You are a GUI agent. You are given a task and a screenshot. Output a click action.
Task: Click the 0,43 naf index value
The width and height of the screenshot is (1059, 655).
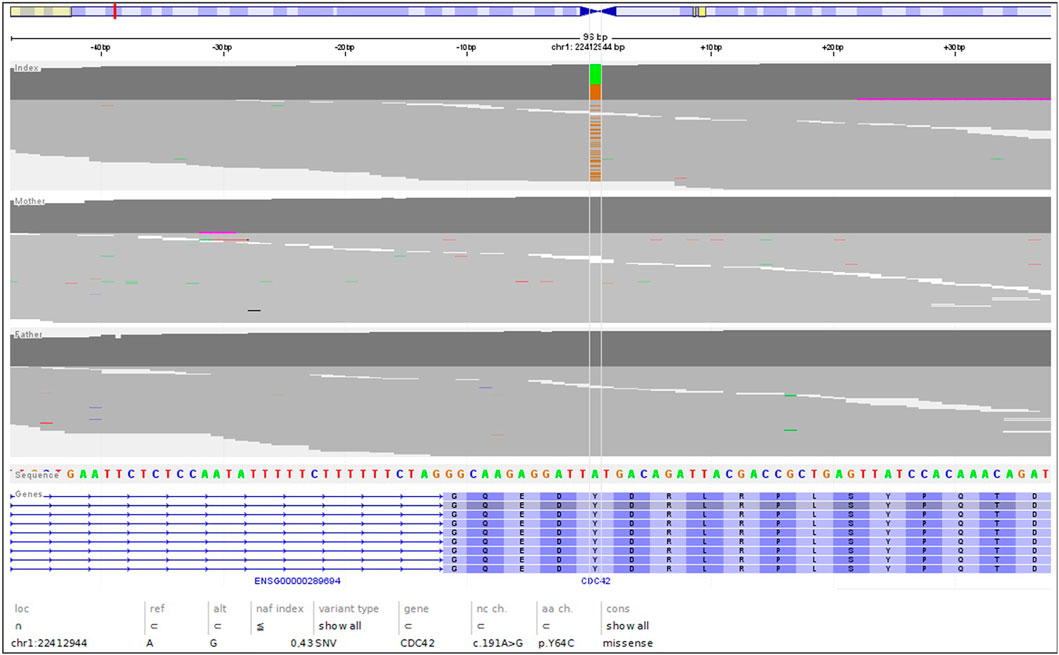pos(301,643)
